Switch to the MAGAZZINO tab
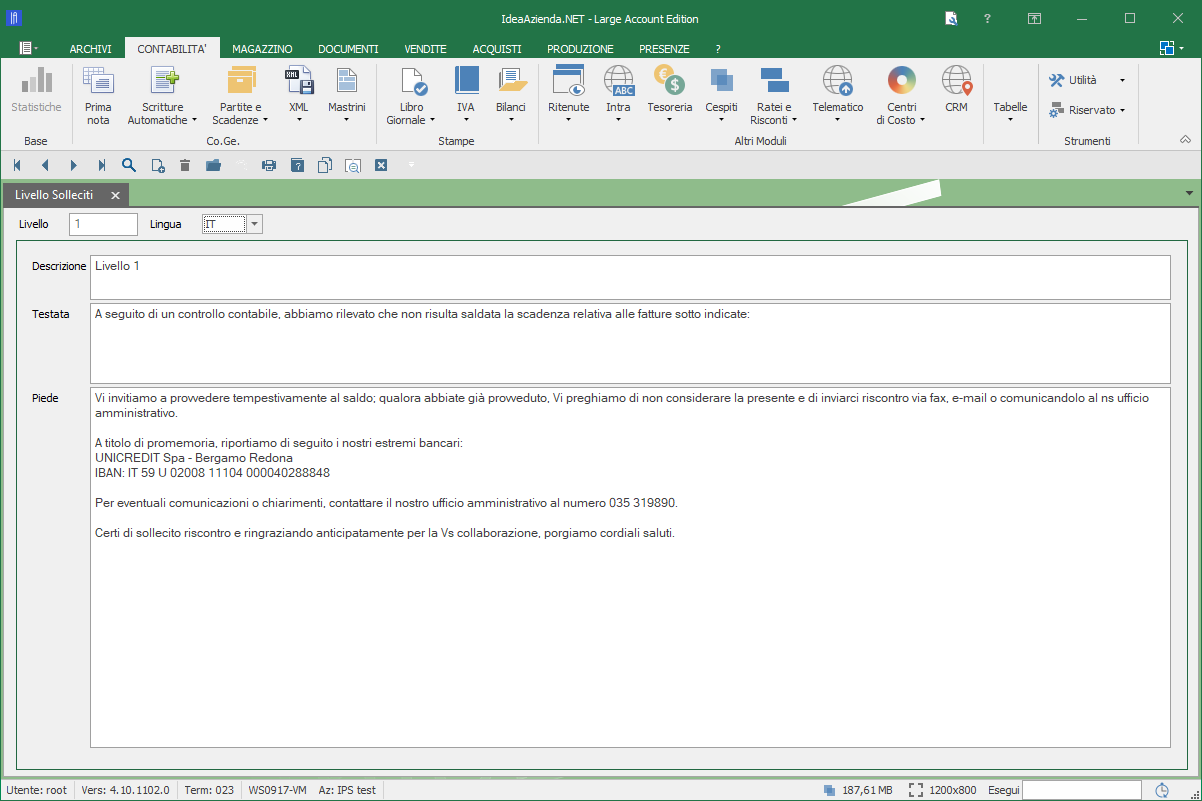Image resolution: width=1202 pixels, height=801 pixels. (262, 48)
